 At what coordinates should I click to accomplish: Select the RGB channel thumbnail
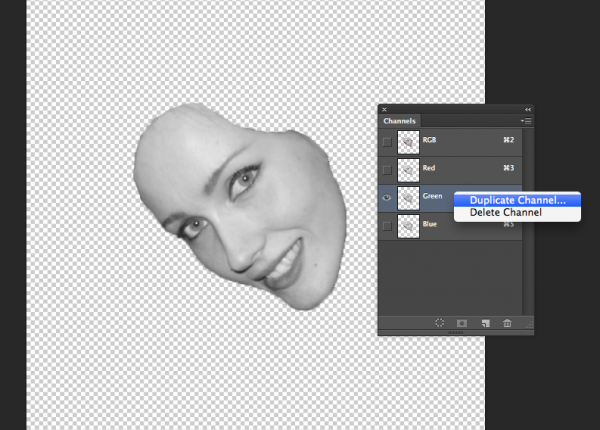point(408,142)
